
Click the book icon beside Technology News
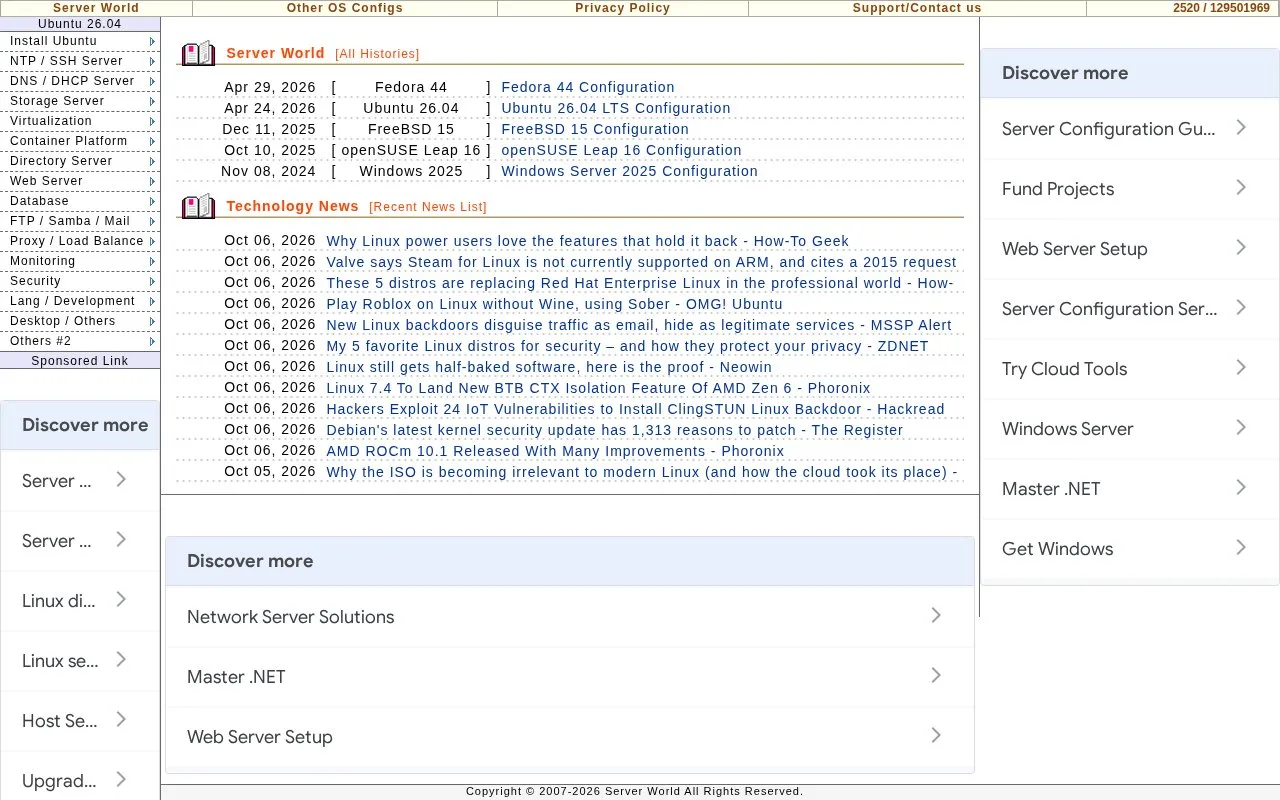199,206
